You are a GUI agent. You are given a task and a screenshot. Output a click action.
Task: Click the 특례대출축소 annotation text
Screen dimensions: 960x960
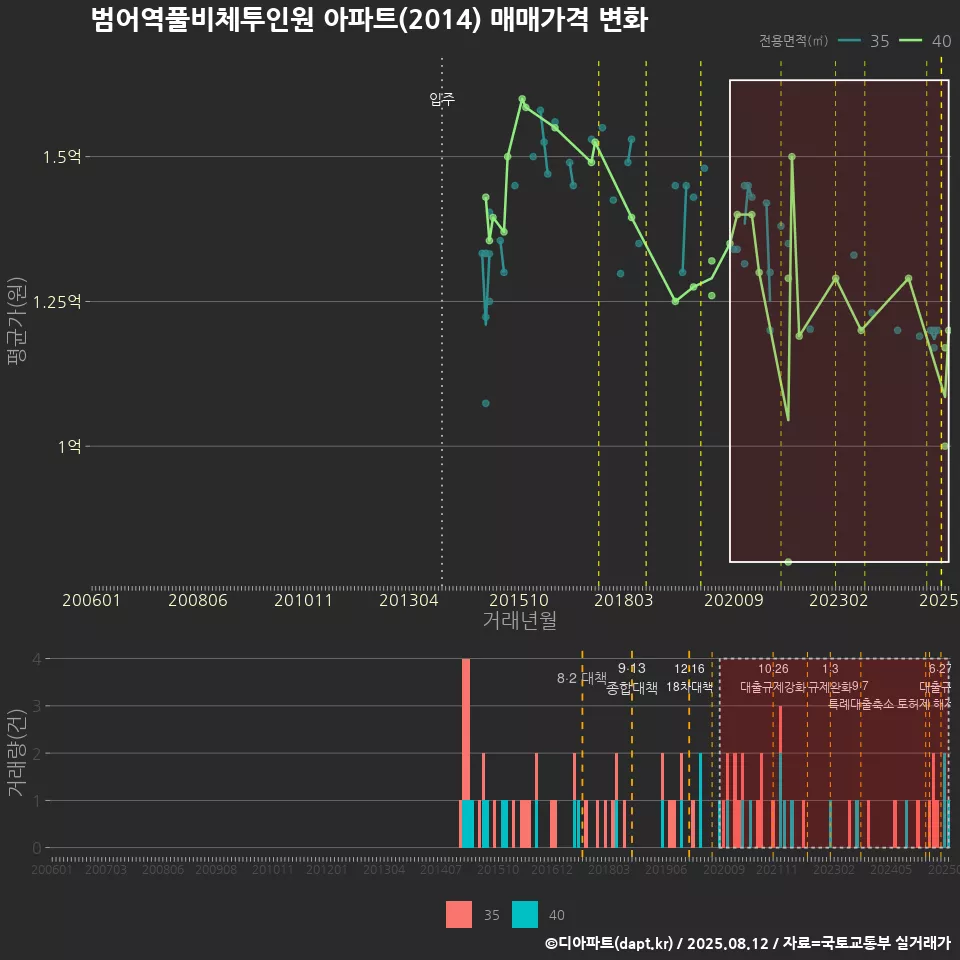coord(861,704)
